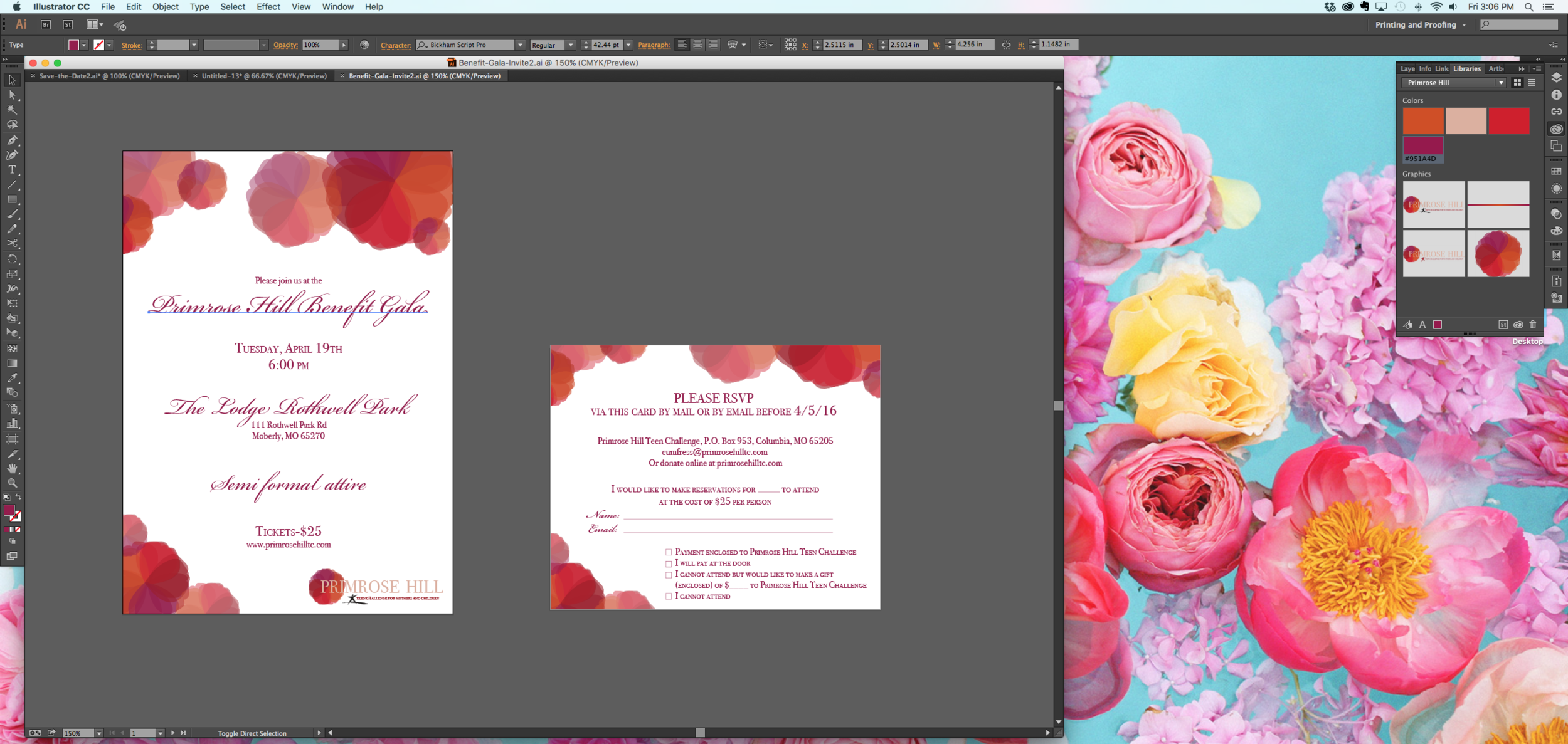Click the Stroke label link
Viewport: 1568px width, 744px height.
[132, 45]
